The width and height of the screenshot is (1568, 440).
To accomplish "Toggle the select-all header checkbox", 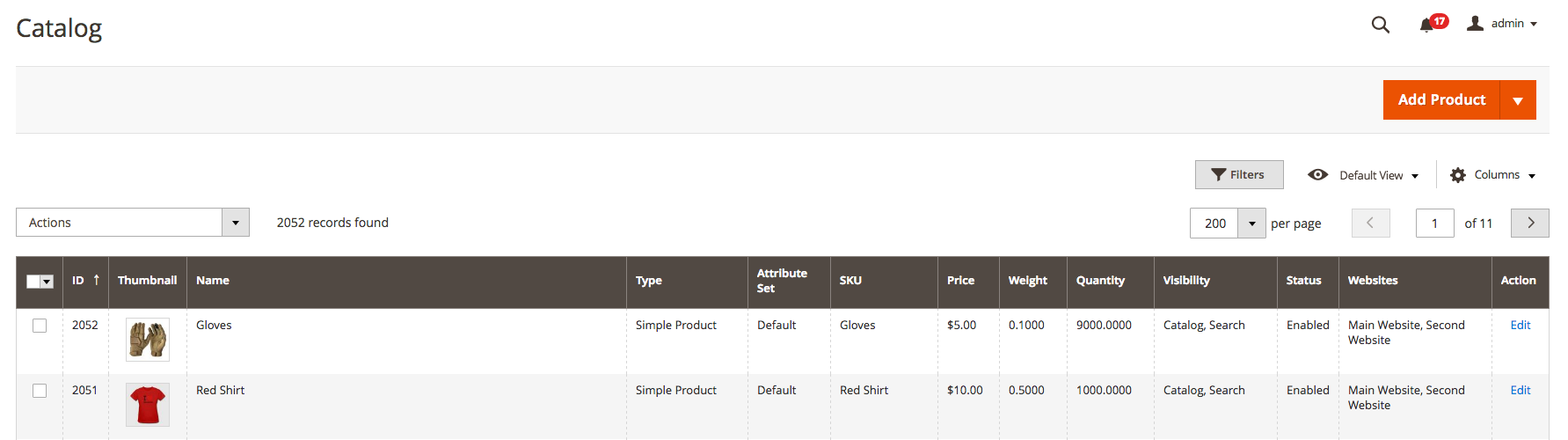I will pos(34,282).
